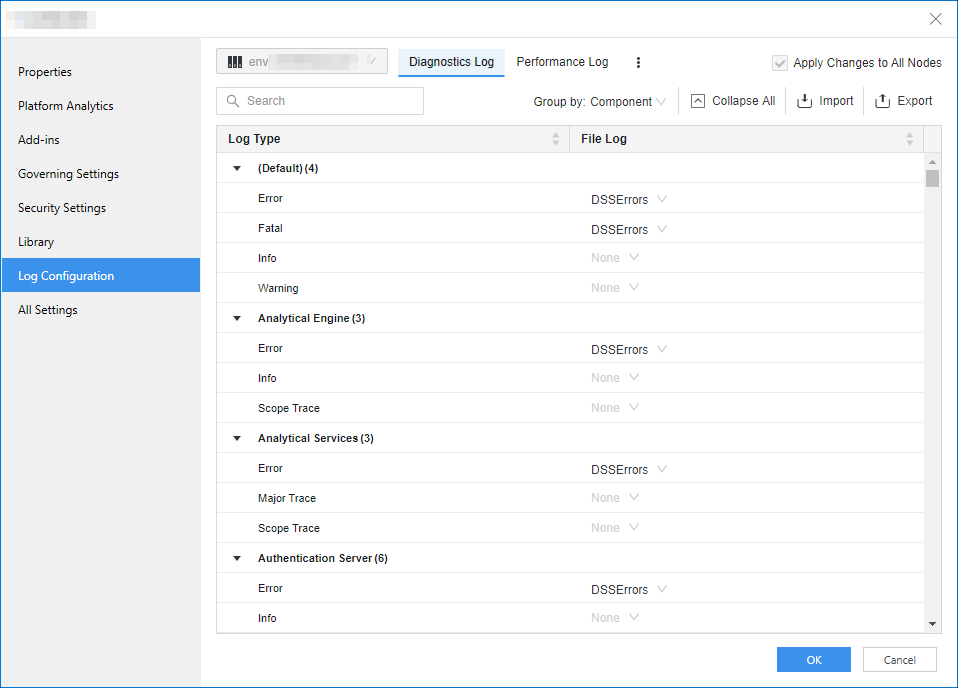Screen dimensions: 958x688
Task: Click the Collapse All icon
Action: click(698, 101)
